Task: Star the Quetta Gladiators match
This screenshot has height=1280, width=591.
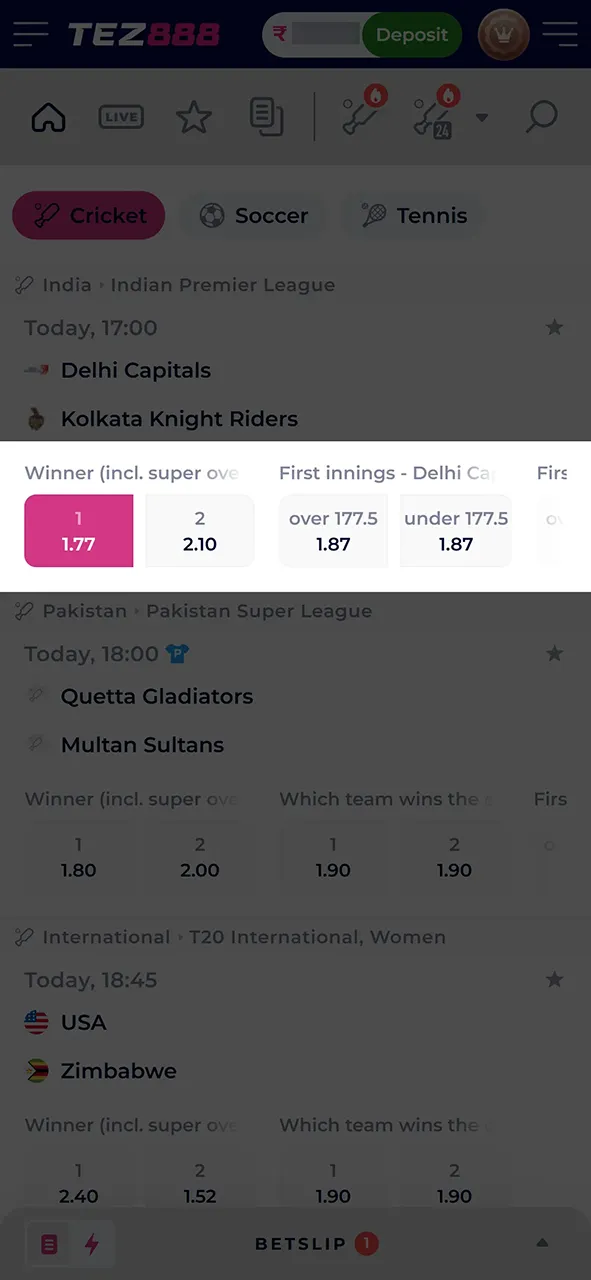Action: click(554, 654)
